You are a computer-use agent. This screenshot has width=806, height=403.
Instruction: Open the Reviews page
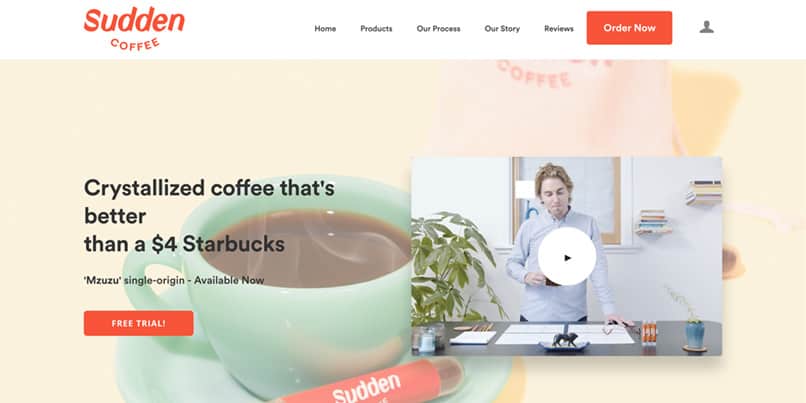559,29
